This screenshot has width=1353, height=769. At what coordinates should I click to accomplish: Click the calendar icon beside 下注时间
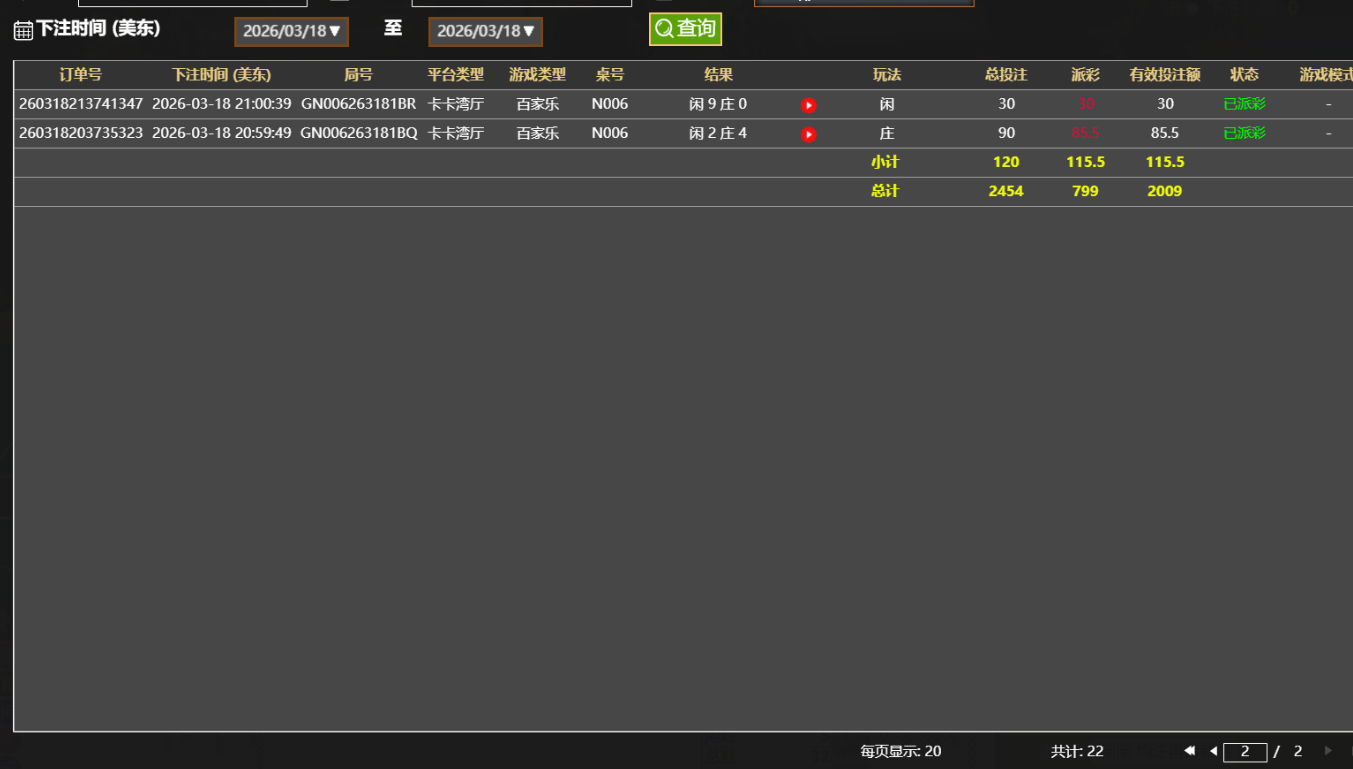(23, 31)
